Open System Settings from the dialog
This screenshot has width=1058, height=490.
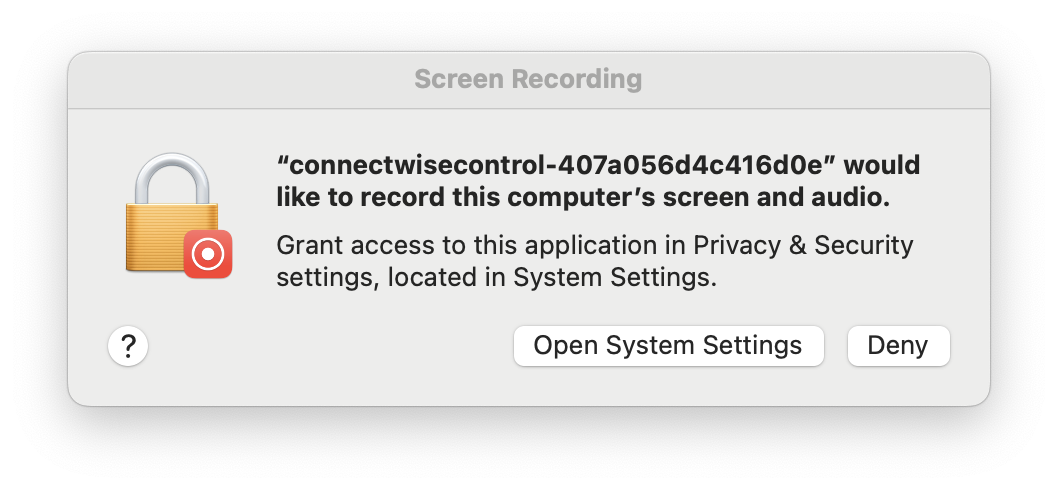pyautogui.click(x=668, y=346)
